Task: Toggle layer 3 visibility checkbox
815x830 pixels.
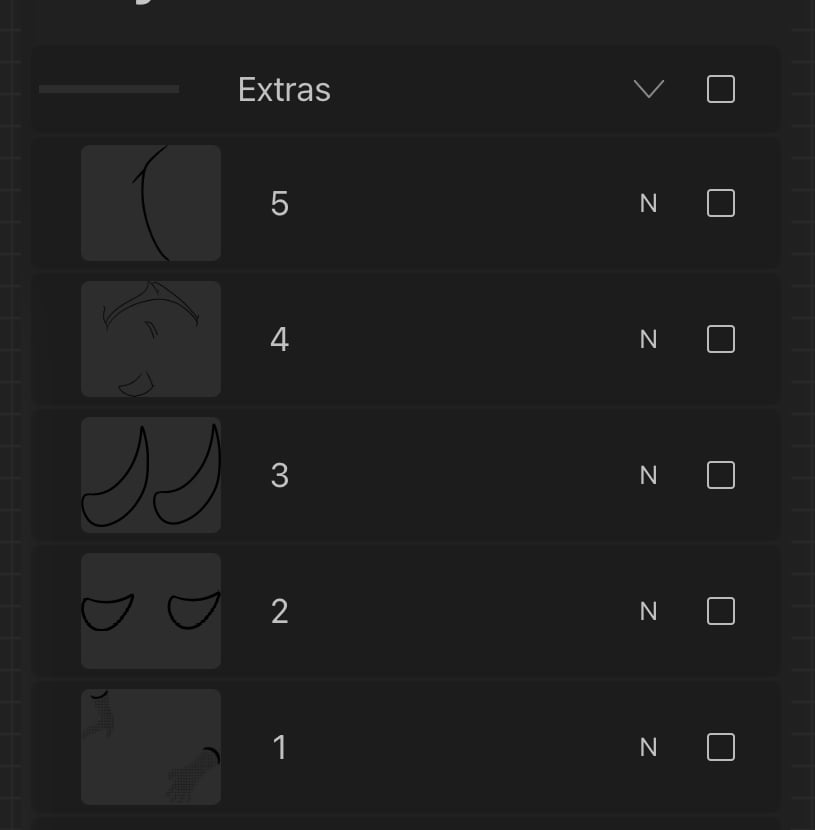Action: click(720, 475)
